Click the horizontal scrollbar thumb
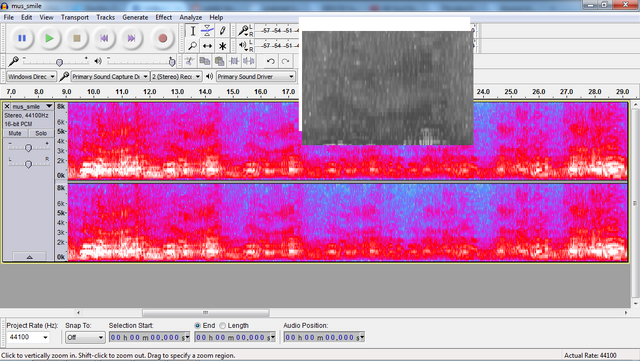Viewport: 640px width, 361px height. coord(206,313)
